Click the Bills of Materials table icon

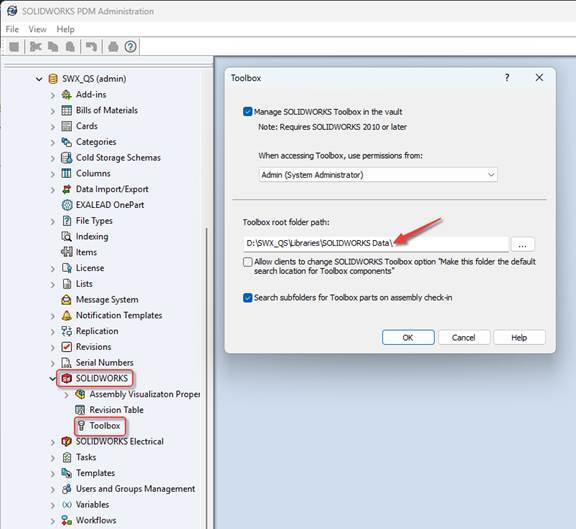click(x=66, y=110)
